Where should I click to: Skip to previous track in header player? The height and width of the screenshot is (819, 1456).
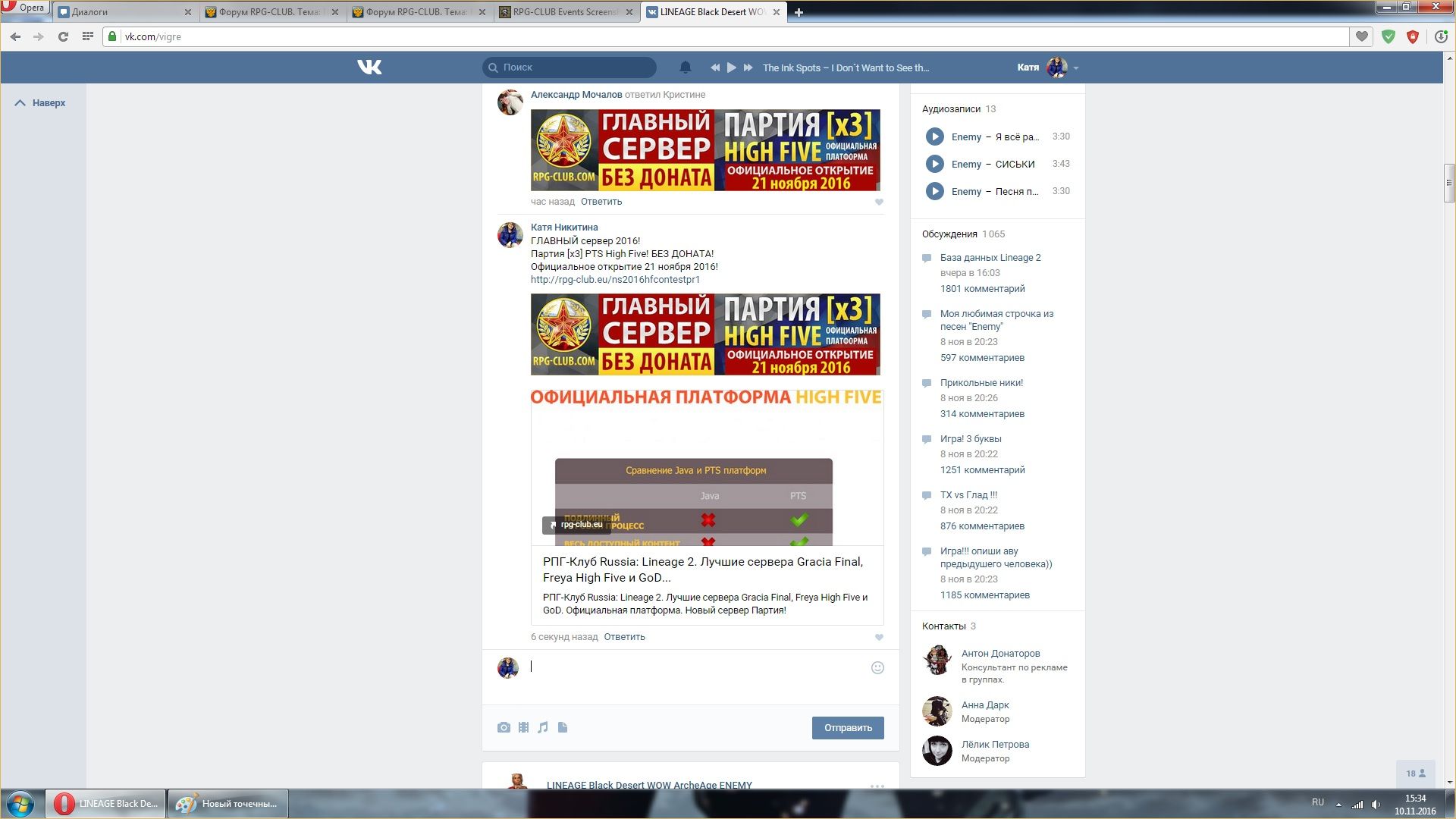pos(714,67)
